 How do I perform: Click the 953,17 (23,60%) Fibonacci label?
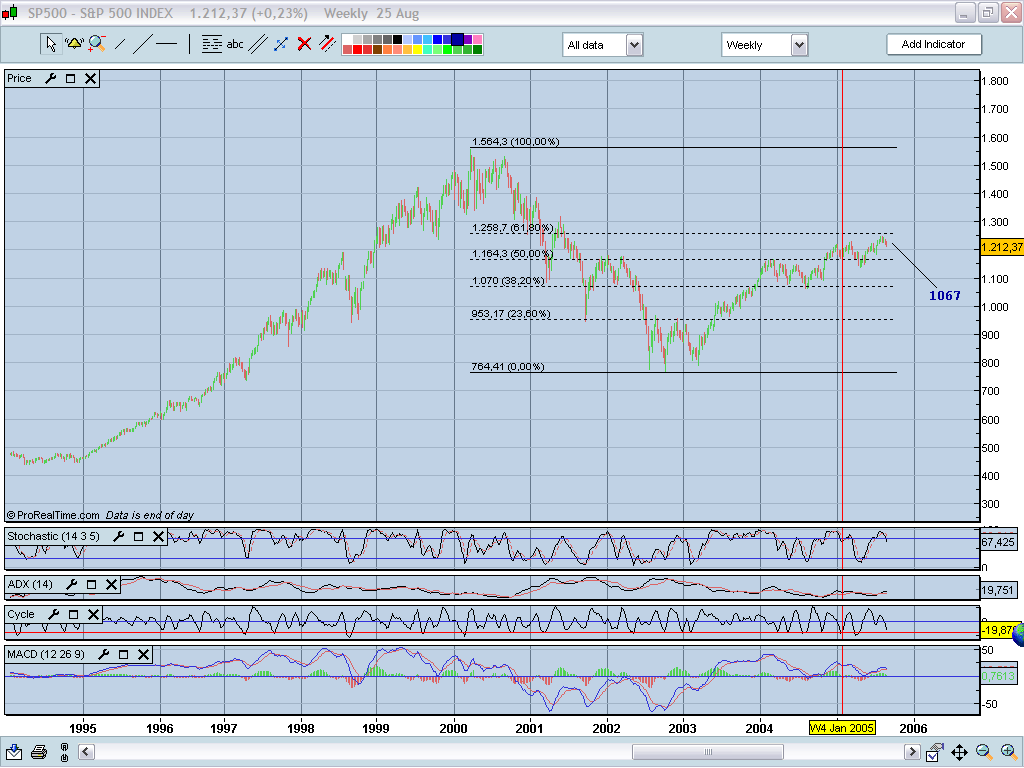coord(511,314)
